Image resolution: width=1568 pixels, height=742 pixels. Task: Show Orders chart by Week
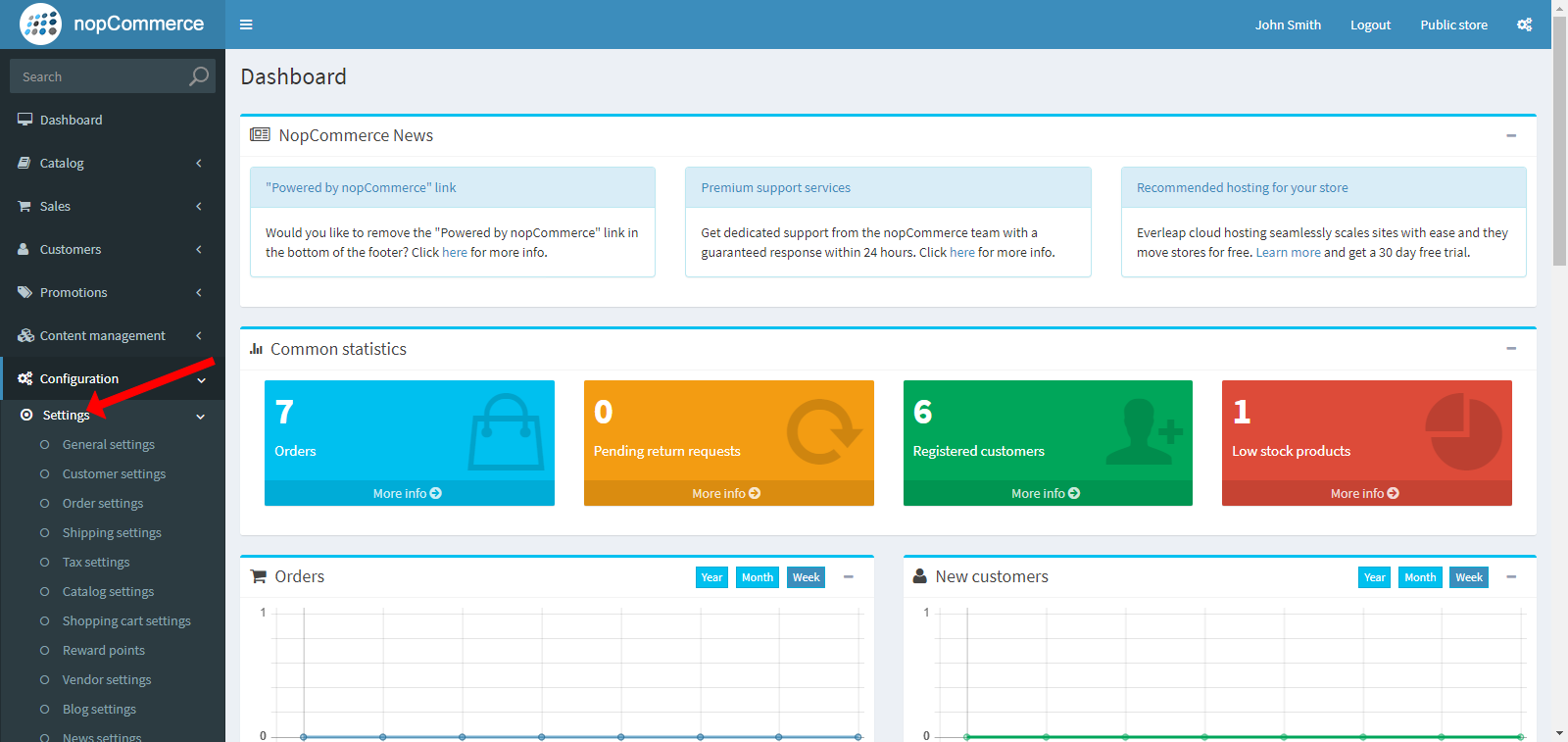(x=807, y=577)
